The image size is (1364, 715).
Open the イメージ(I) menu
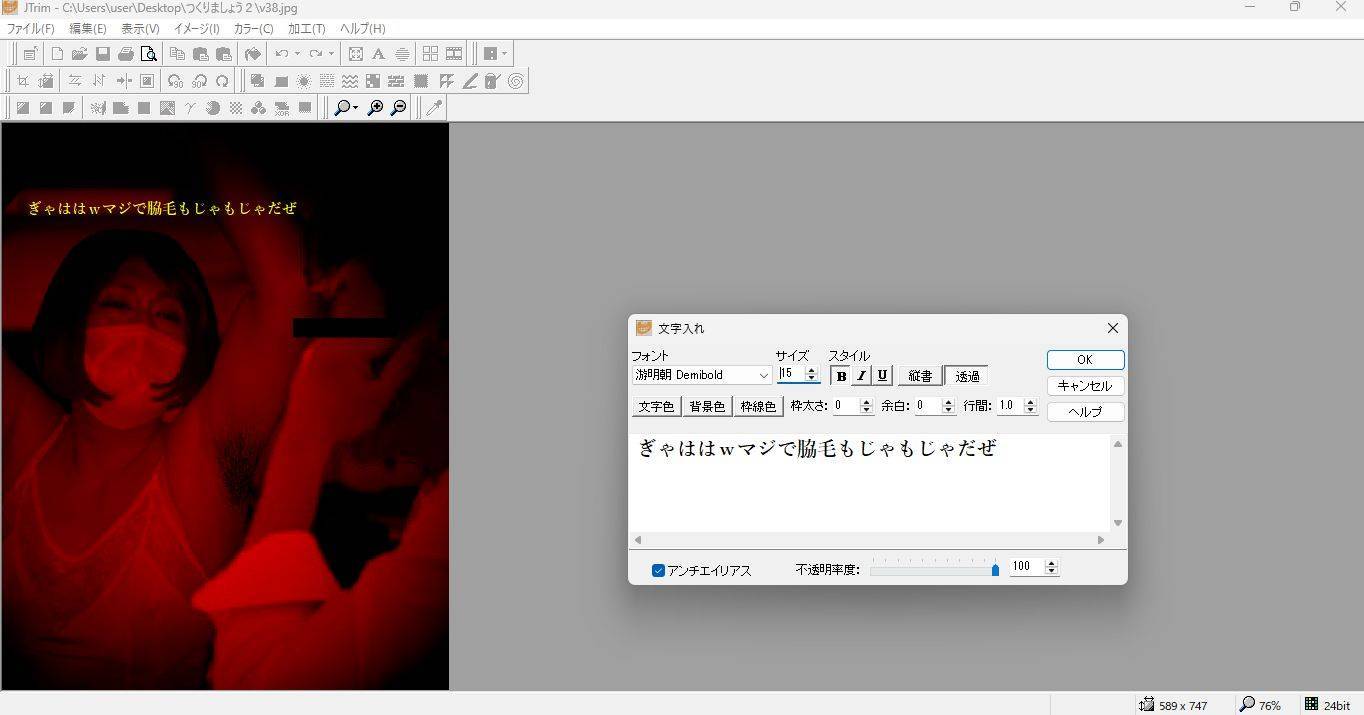point(196,28)
